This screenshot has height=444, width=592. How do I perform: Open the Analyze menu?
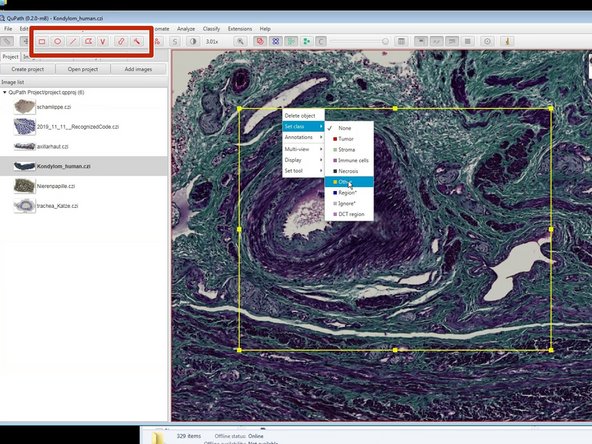pos(186,29)
